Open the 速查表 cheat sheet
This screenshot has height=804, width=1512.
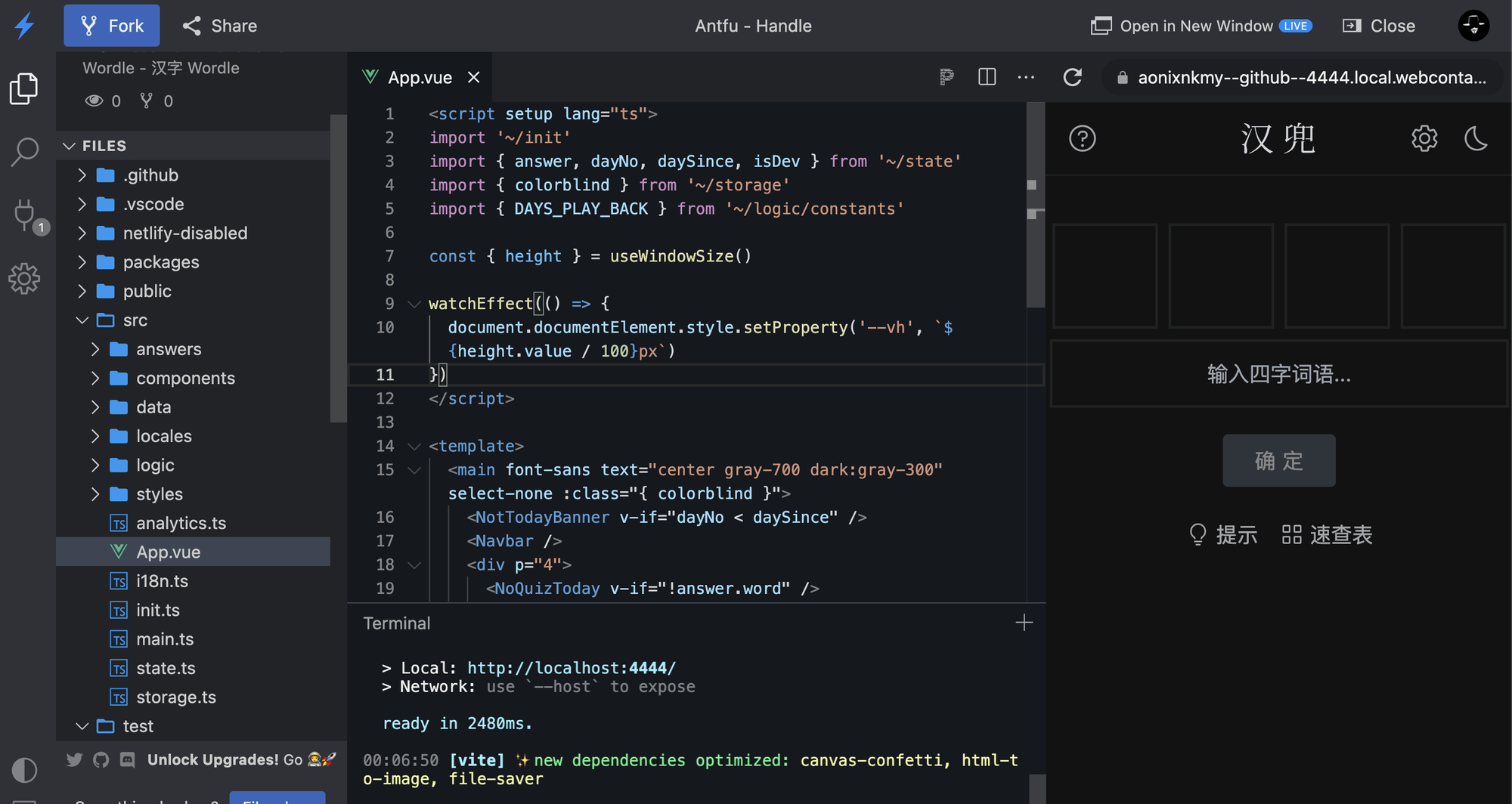coord(1327,535)
